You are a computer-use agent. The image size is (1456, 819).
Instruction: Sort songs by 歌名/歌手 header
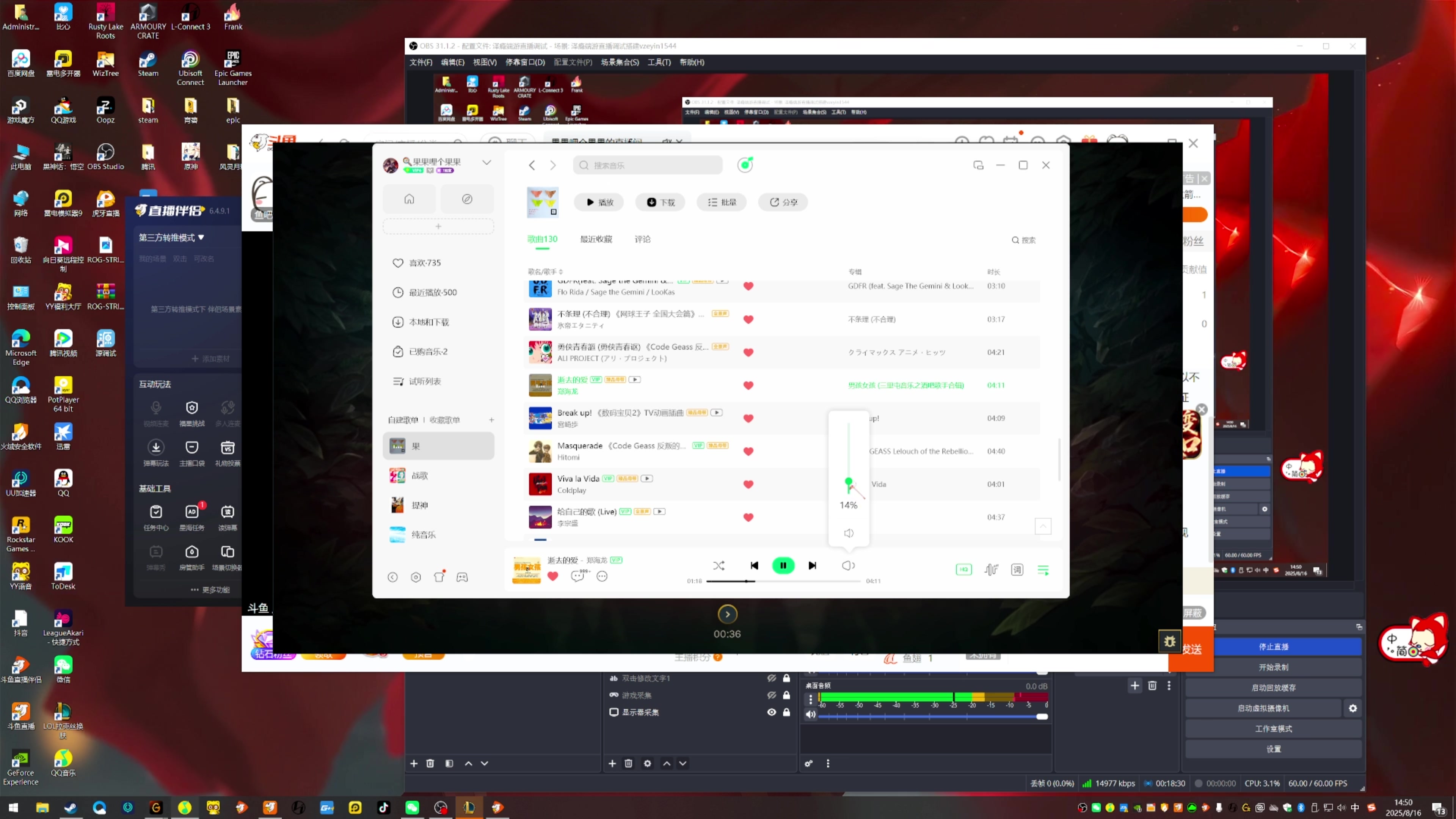pos(546,272)
